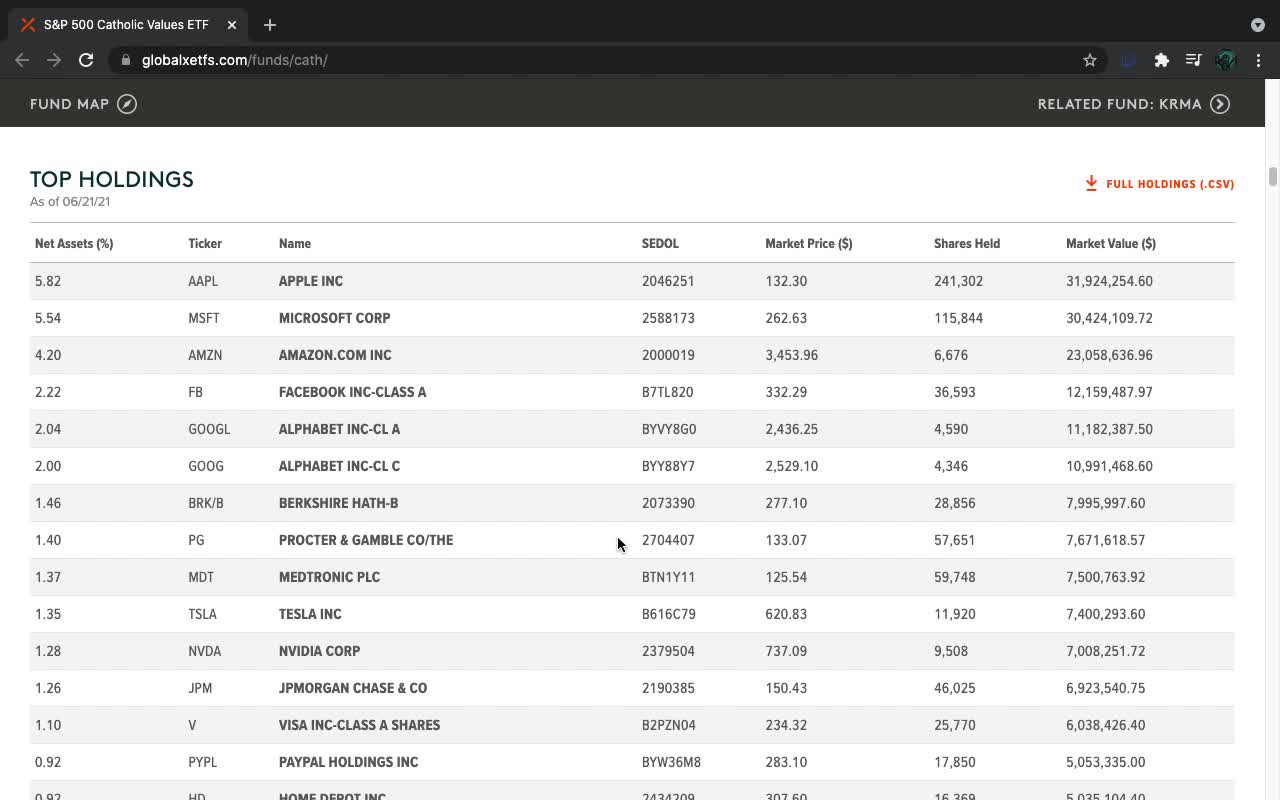The height and width of the screenshot is (800, 1280).
Task: Select PAYPAL HOLDINGS INC name
Action: click(349, 762)
